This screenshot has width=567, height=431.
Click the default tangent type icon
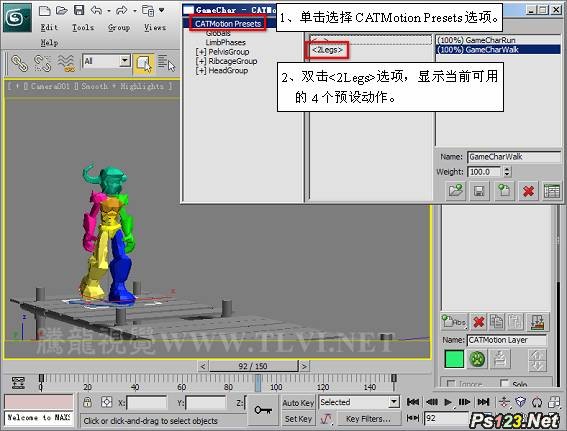click(326, 419)
